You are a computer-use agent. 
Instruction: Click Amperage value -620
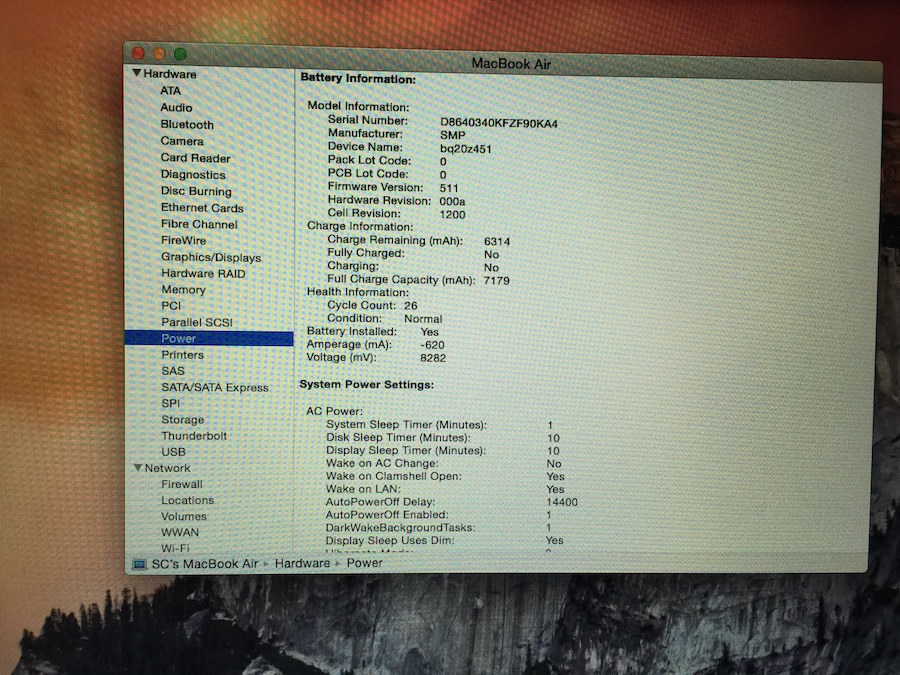click(x=432, y=345)
